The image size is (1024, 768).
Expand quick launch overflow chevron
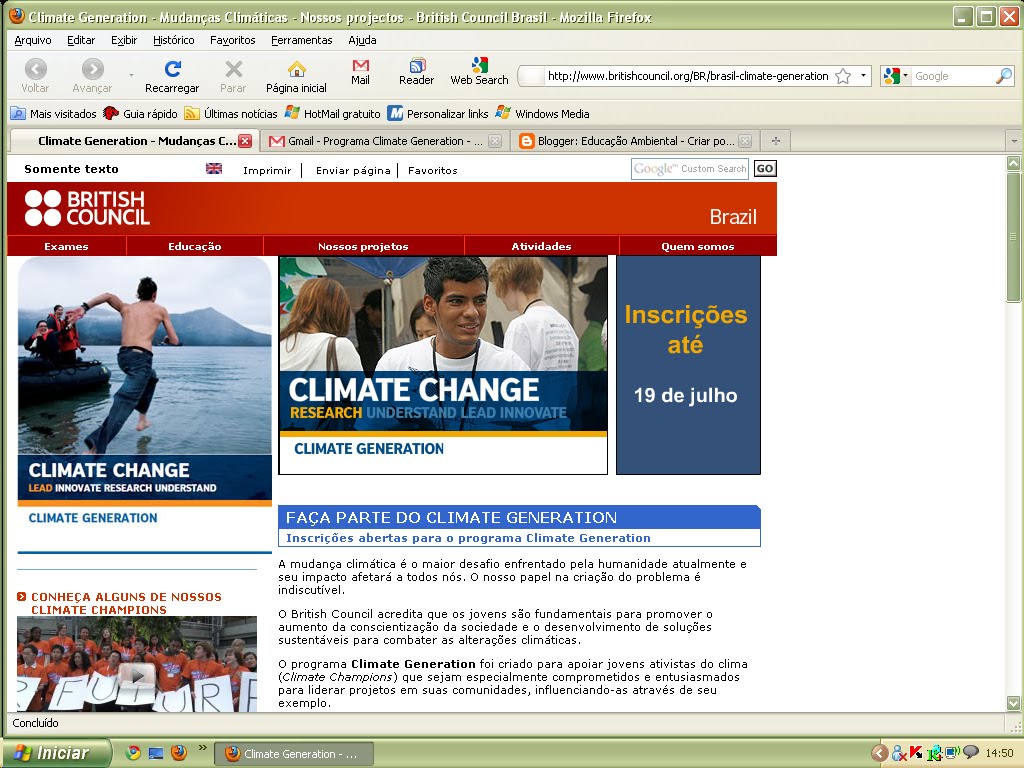(202, 748)
